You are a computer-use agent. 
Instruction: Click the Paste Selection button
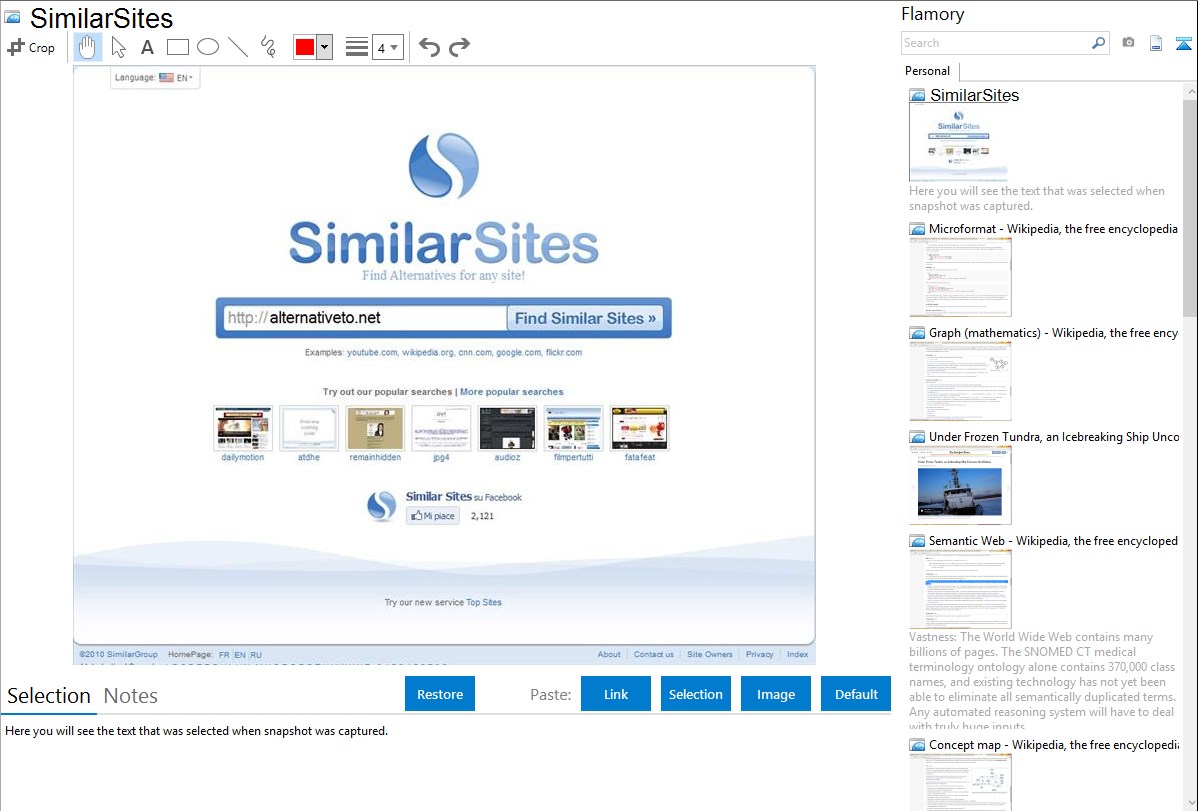pyautogui.click(x=696, y=694)
